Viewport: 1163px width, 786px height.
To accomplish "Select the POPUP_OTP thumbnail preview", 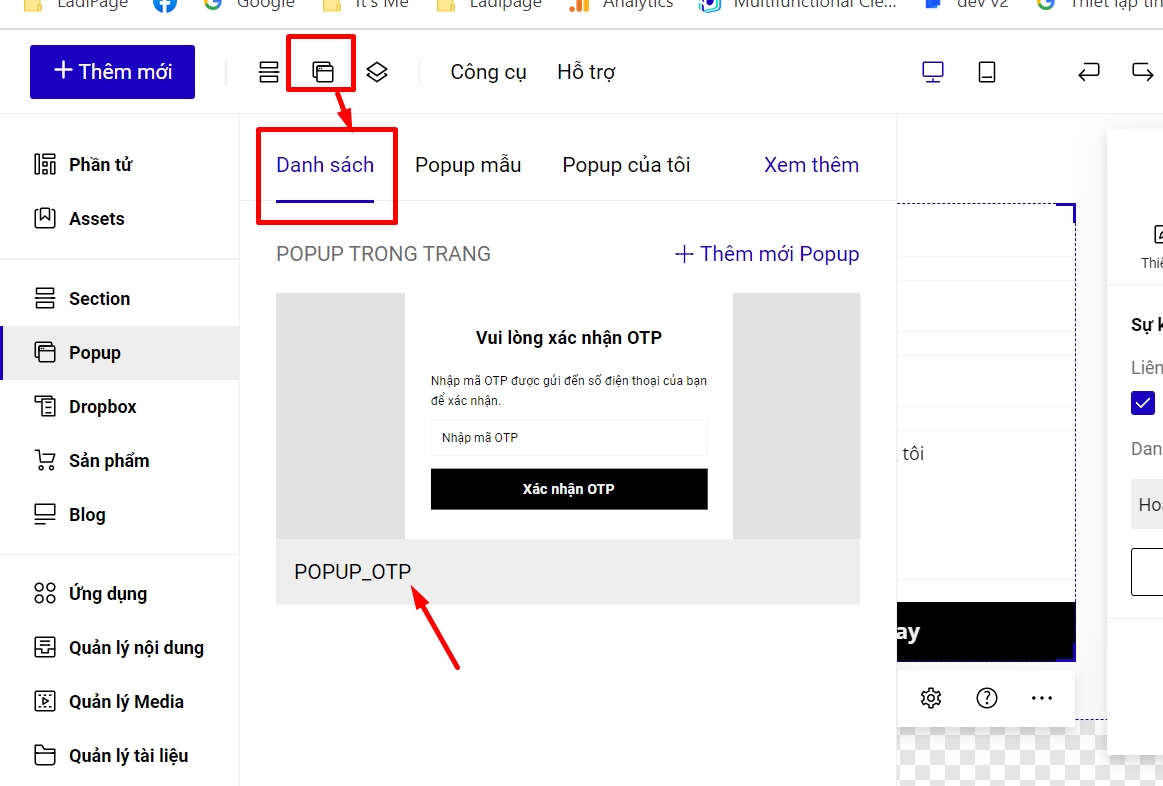I will (568, 416).
